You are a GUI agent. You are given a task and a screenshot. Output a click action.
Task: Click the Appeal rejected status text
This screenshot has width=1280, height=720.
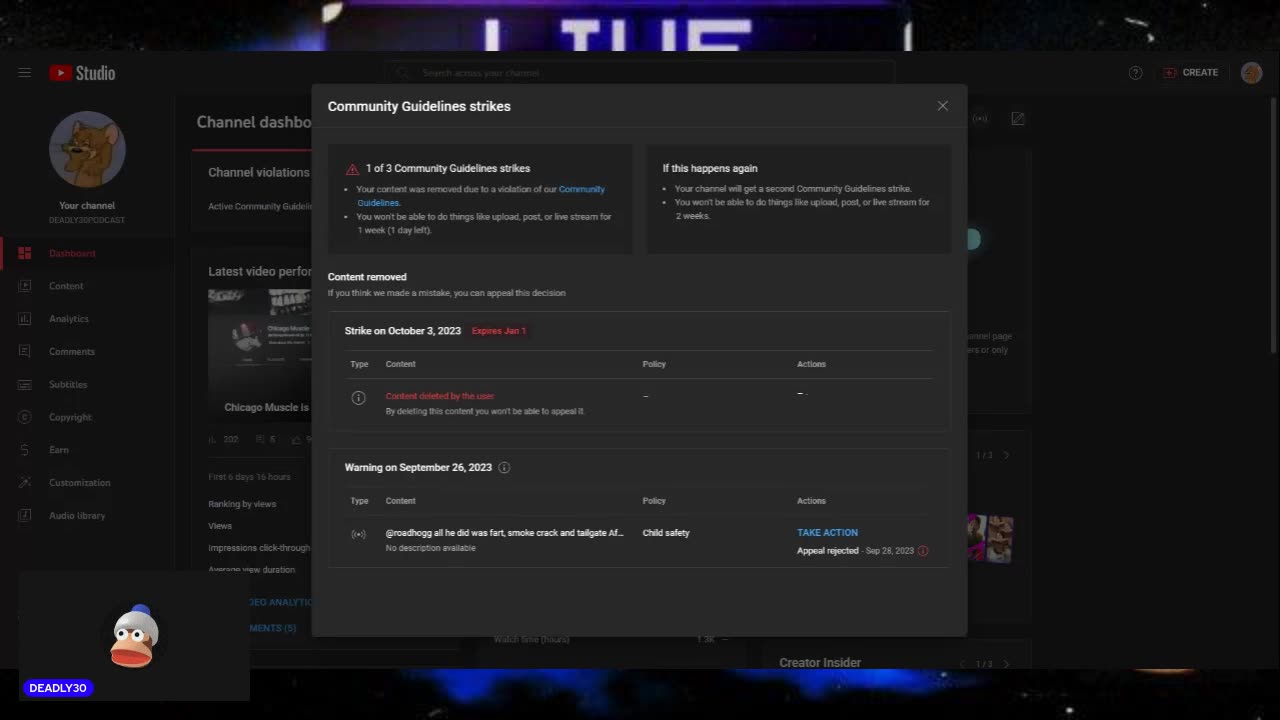click(828, 551)
